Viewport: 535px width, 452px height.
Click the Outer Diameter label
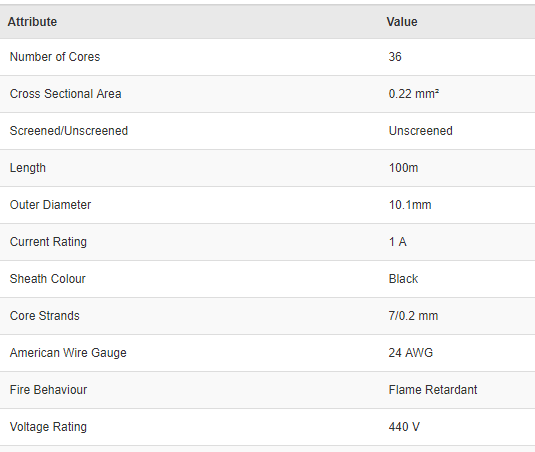click(50, 205)
